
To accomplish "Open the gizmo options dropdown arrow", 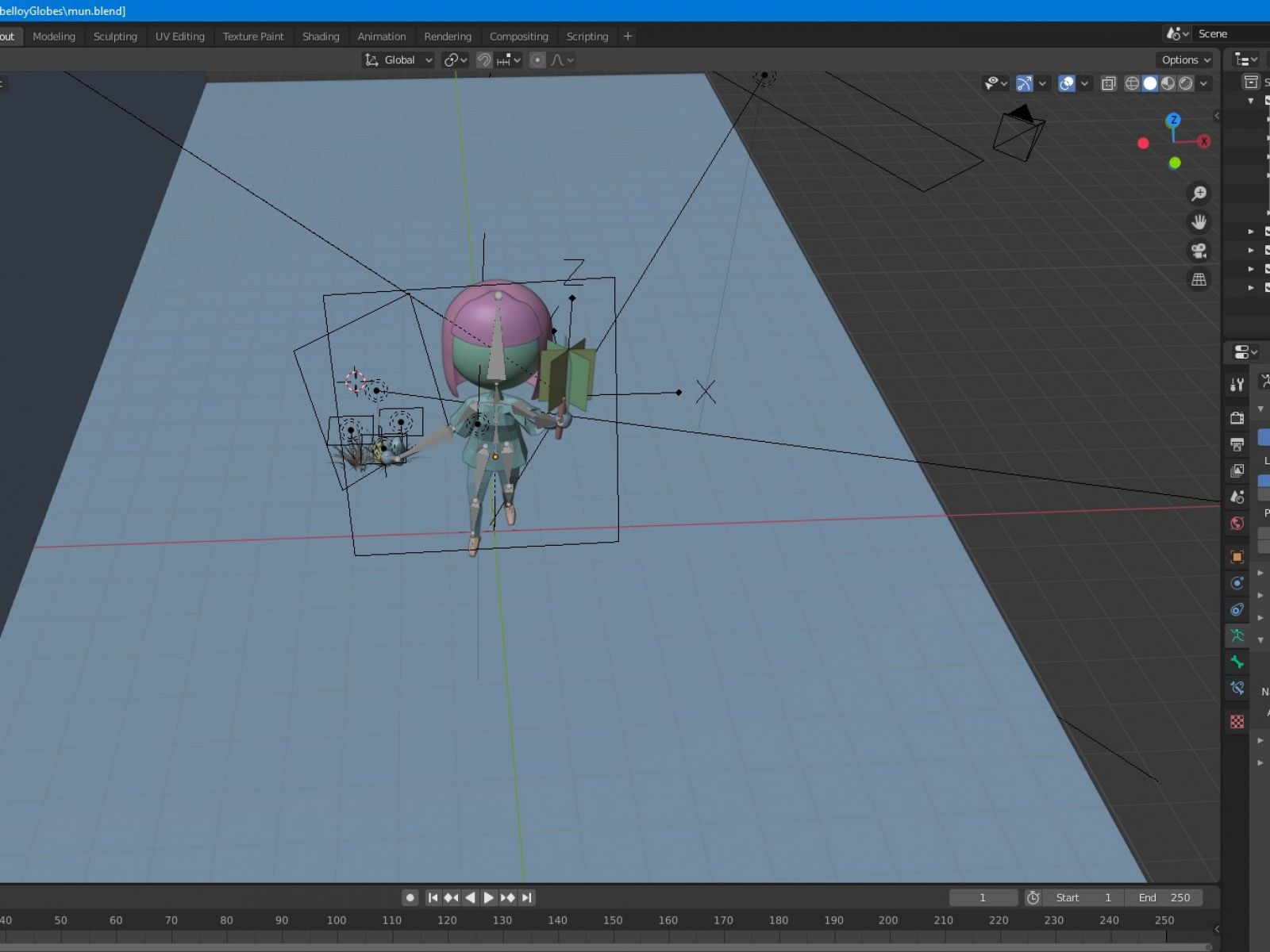I will pyautogui.click(x=1043, y=83).
